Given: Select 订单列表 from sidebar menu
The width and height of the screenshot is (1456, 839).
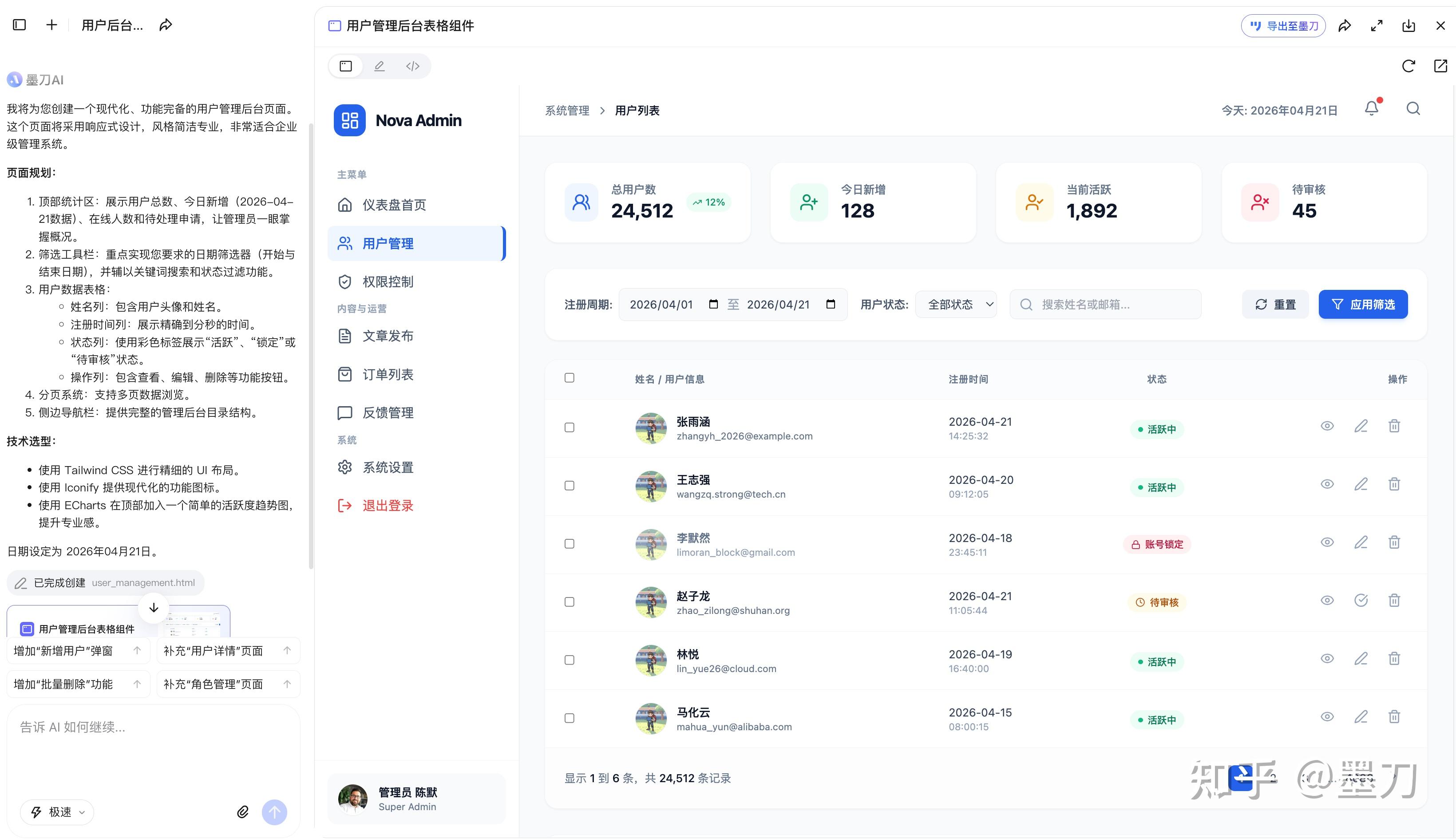Looking at the screenshot, I should 388,375.
